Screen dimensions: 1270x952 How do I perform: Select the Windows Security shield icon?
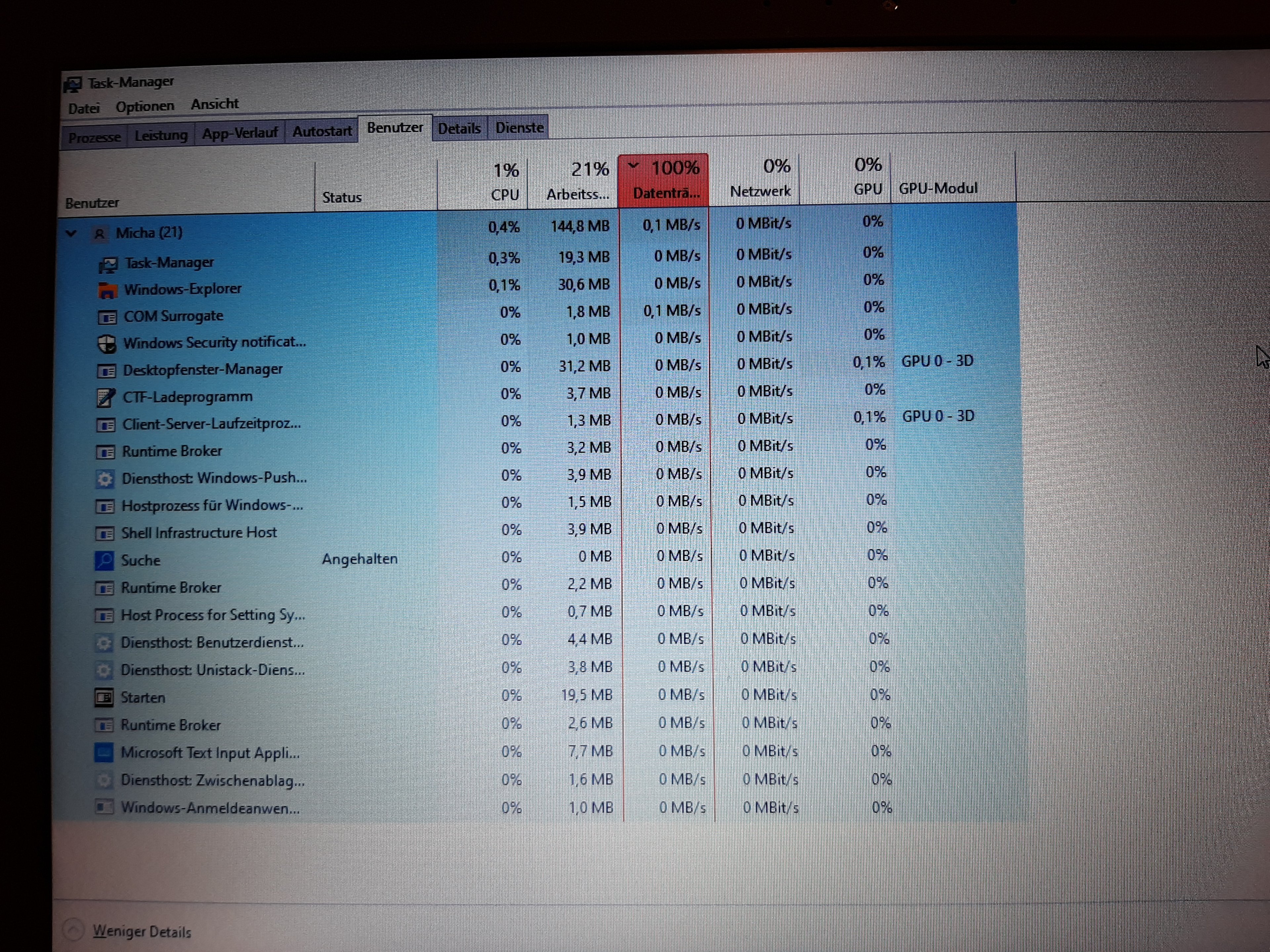(107, 344)
